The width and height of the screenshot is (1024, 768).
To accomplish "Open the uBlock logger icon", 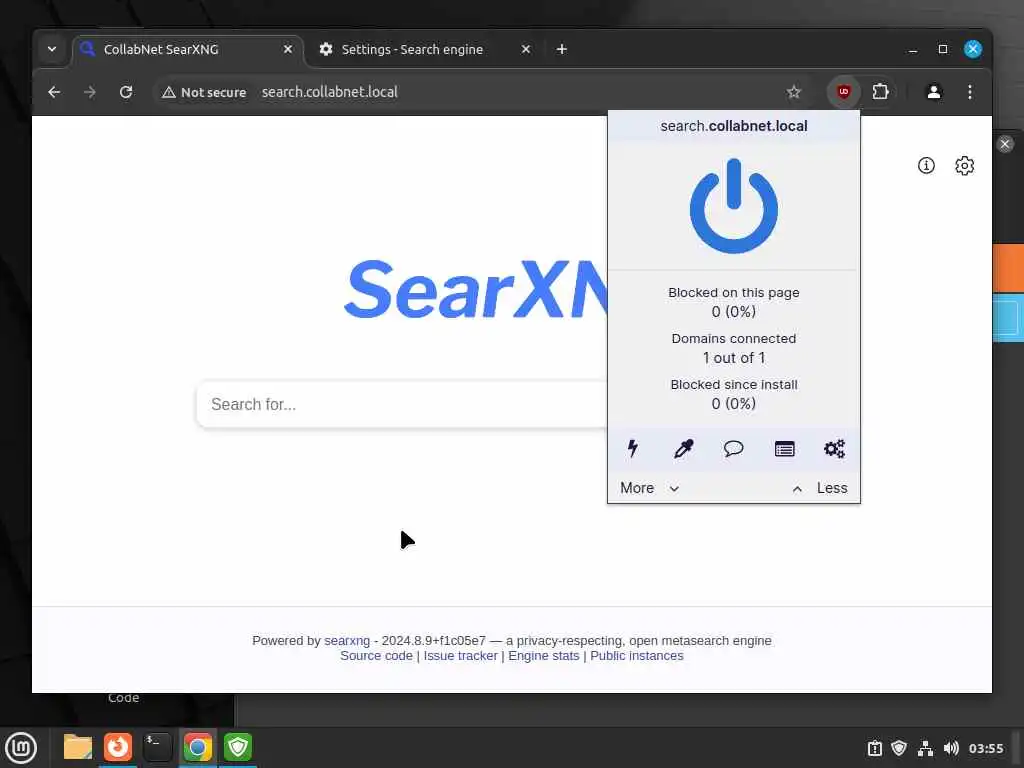I will coord(784,449).
